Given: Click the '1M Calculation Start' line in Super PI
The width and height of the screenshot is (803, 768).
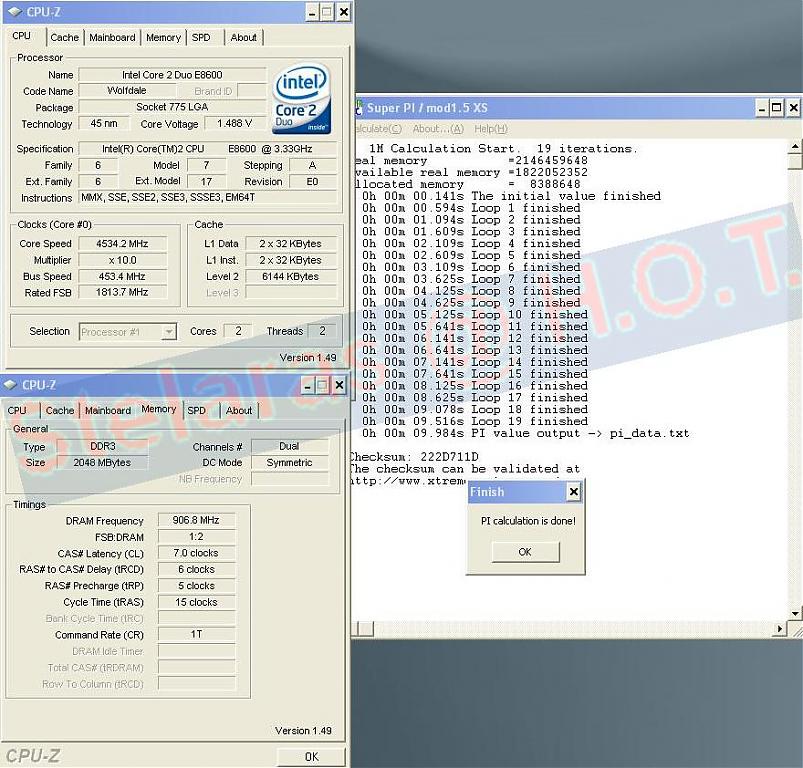Looking at the screenshot, I should coord(502,148).
